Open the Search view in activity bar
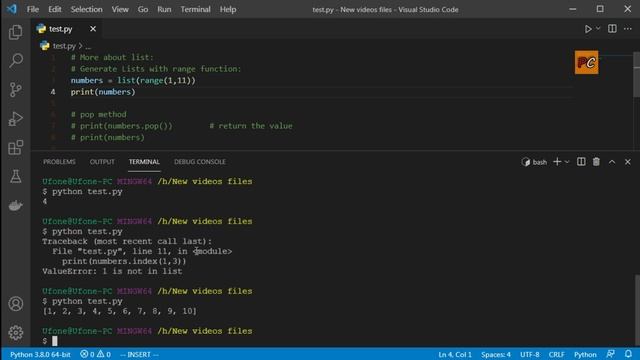 point(16,60)
